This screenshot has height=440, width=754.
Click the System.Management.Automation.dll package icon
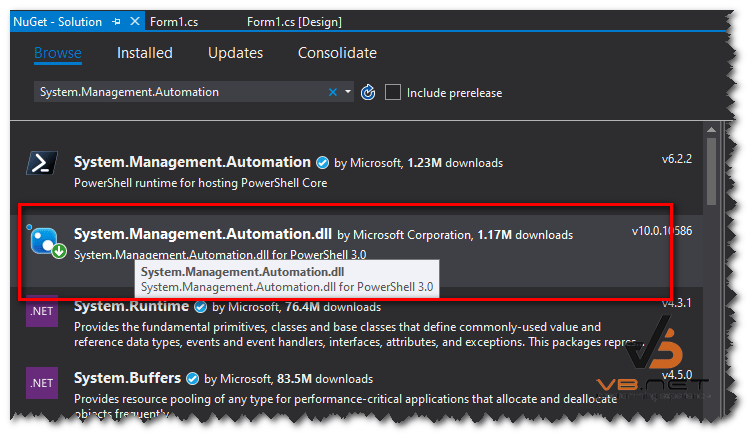[47, 241]
